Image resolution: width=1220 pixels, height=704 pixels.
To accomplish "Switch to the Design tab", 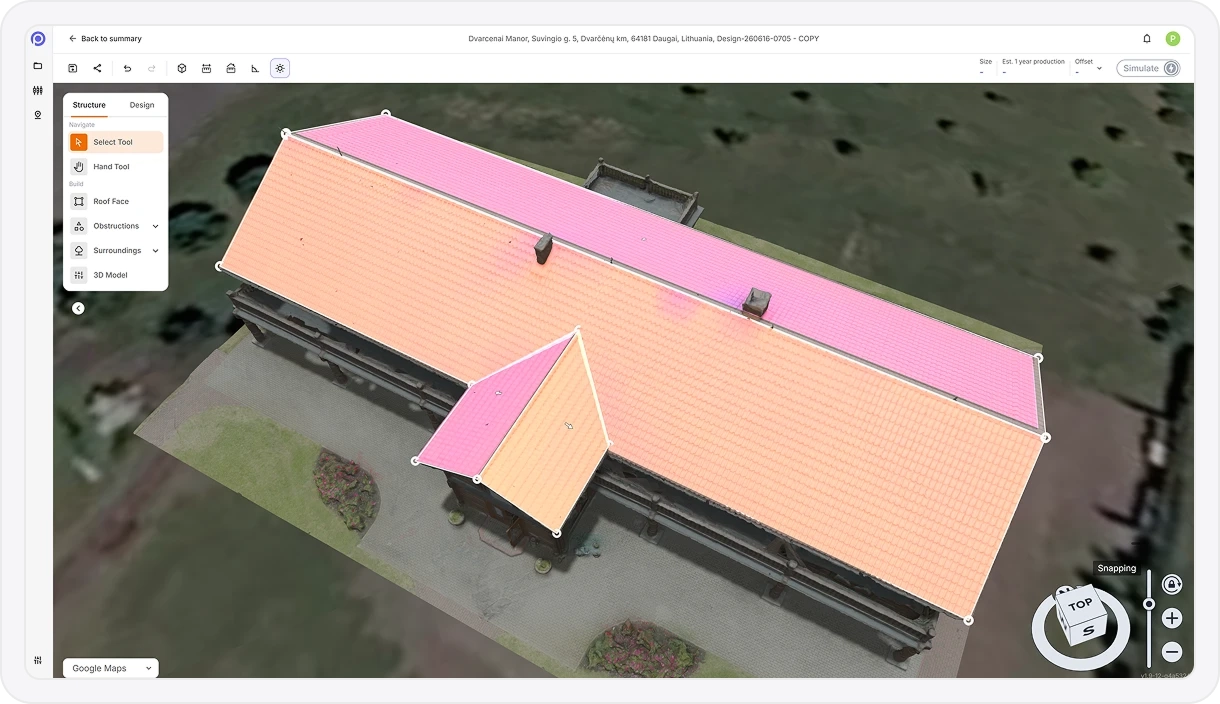I will [x=142, y=105].
